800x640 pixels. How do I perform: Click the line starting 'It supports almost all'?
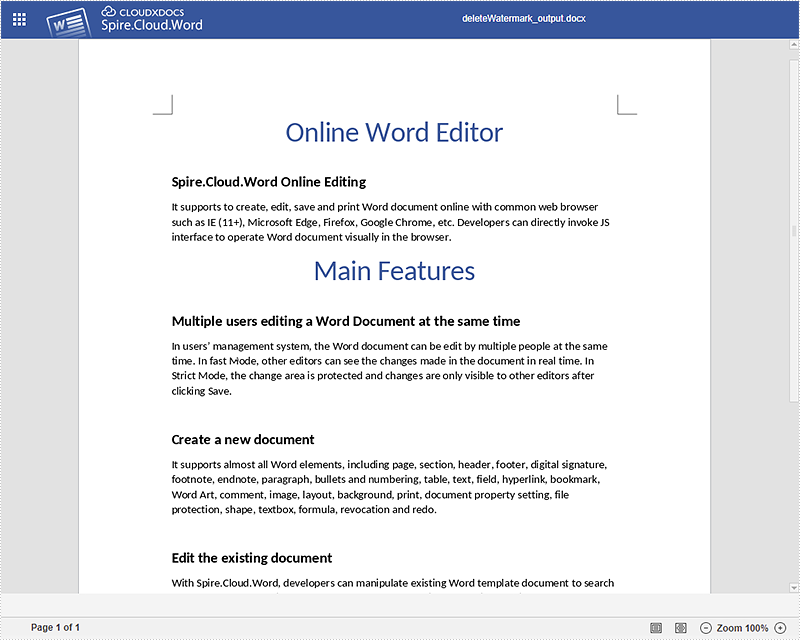point(389,464)
